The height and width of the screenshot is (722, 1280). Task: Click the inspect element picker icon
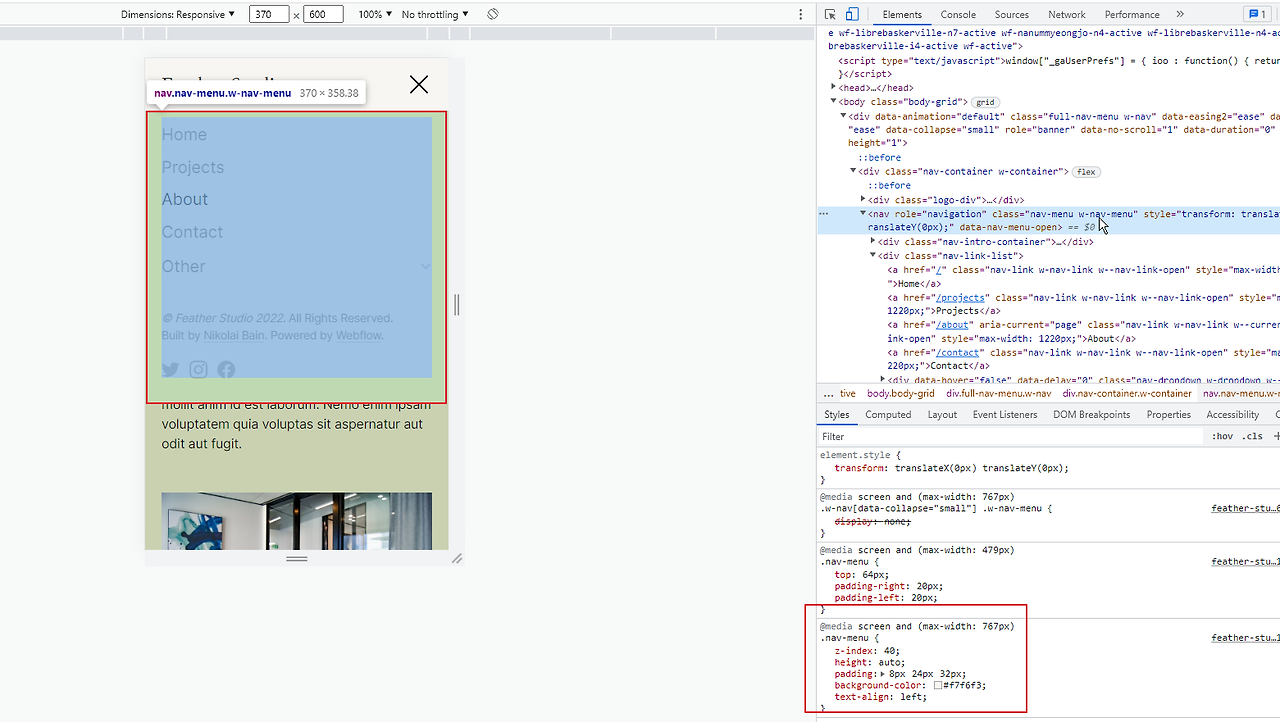point(830,14)
